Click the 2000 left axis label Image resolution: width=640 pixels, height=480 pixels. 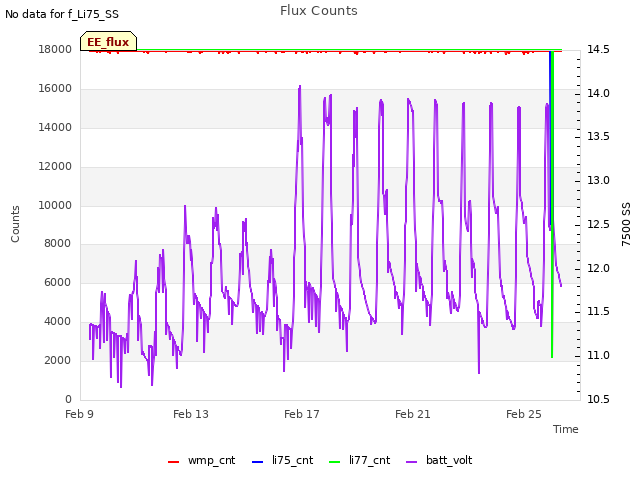point(58,360)
